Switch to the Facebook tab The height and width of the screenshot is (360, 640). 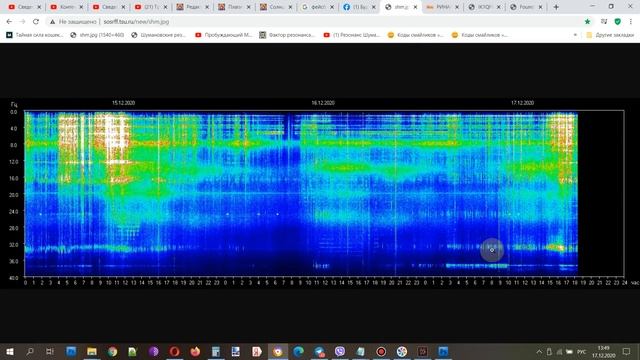(x=359, y=7)
